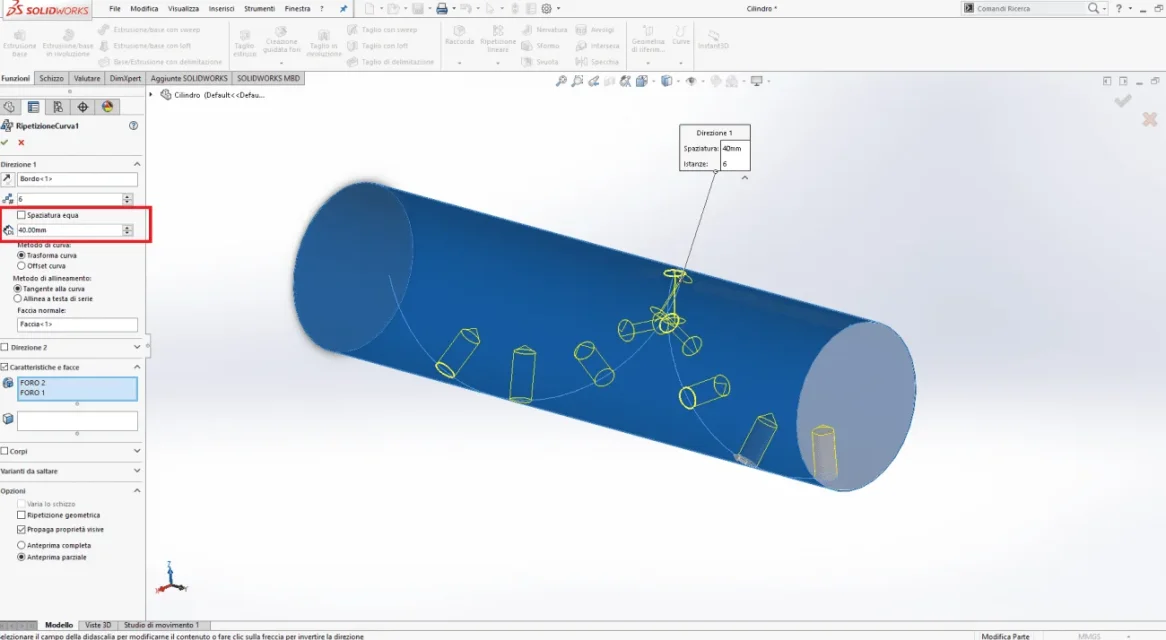Open the Inserisci menu
Screen dimensions: 1166x640
click(221, 9)
